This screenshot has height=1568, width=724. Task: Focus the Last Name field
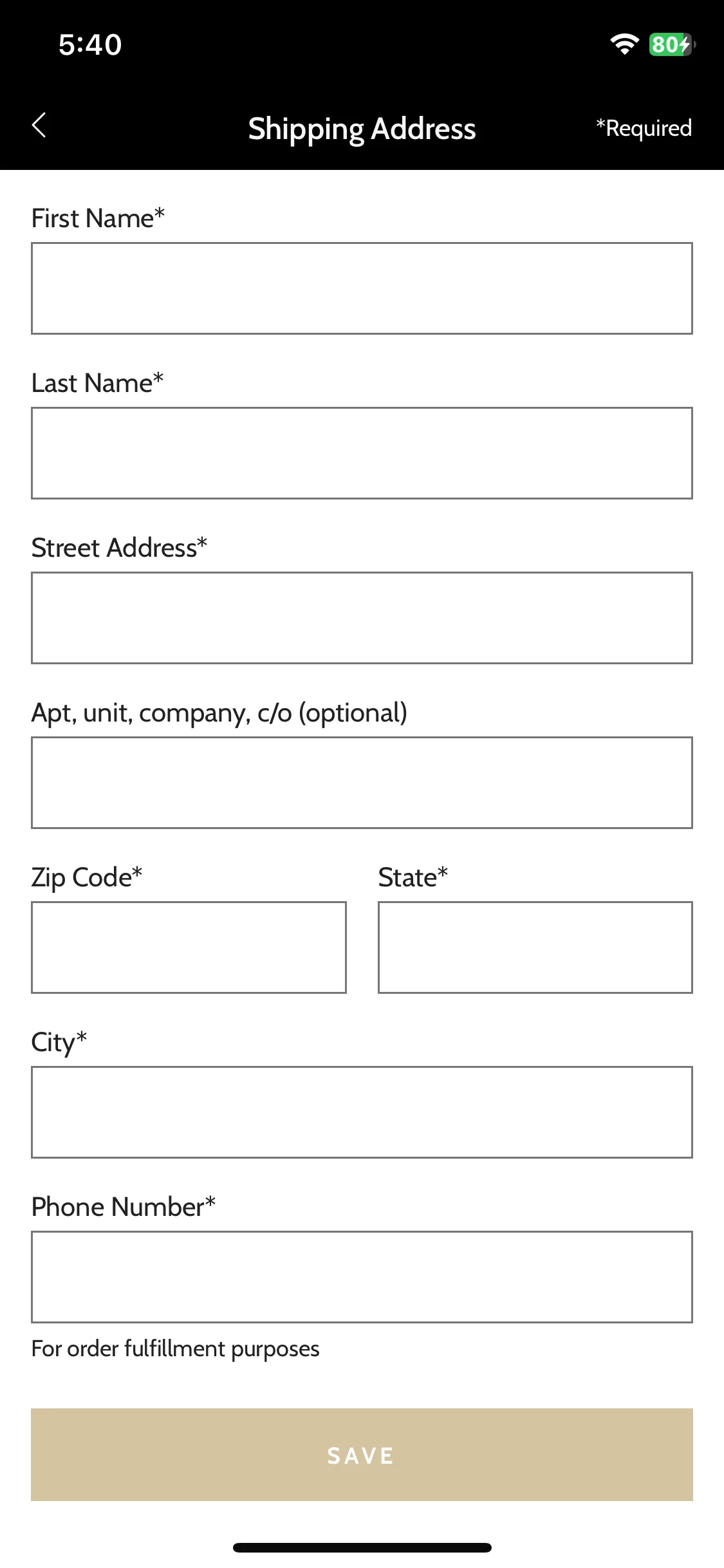(362, 453)
